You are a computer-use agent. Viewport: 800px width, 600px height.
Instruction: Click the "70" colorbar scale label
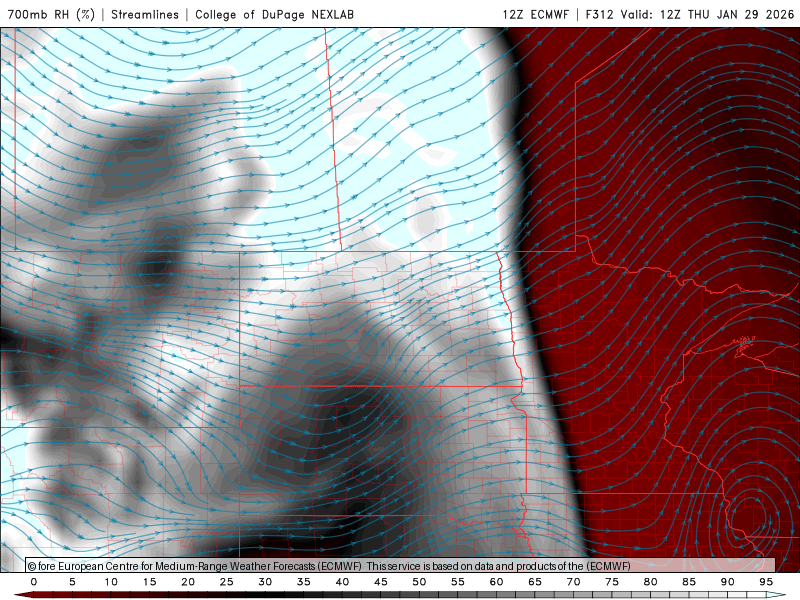[573, 582]
